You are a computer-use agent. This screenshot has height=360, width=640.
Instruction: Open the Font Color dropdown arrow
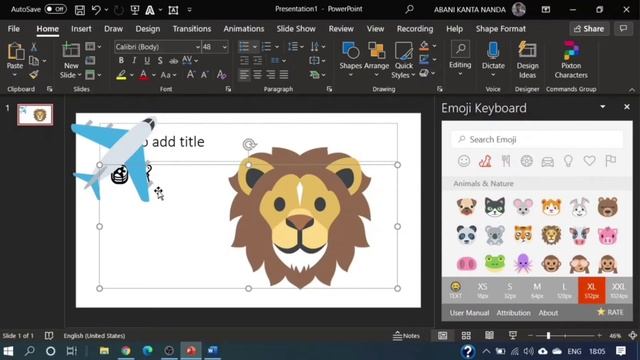point(154,75)
